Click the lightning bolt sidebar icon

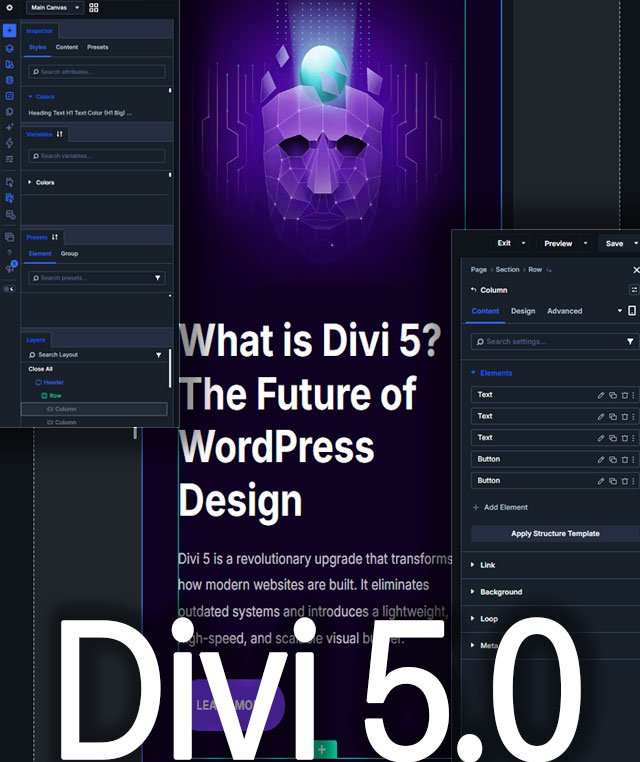9,143
